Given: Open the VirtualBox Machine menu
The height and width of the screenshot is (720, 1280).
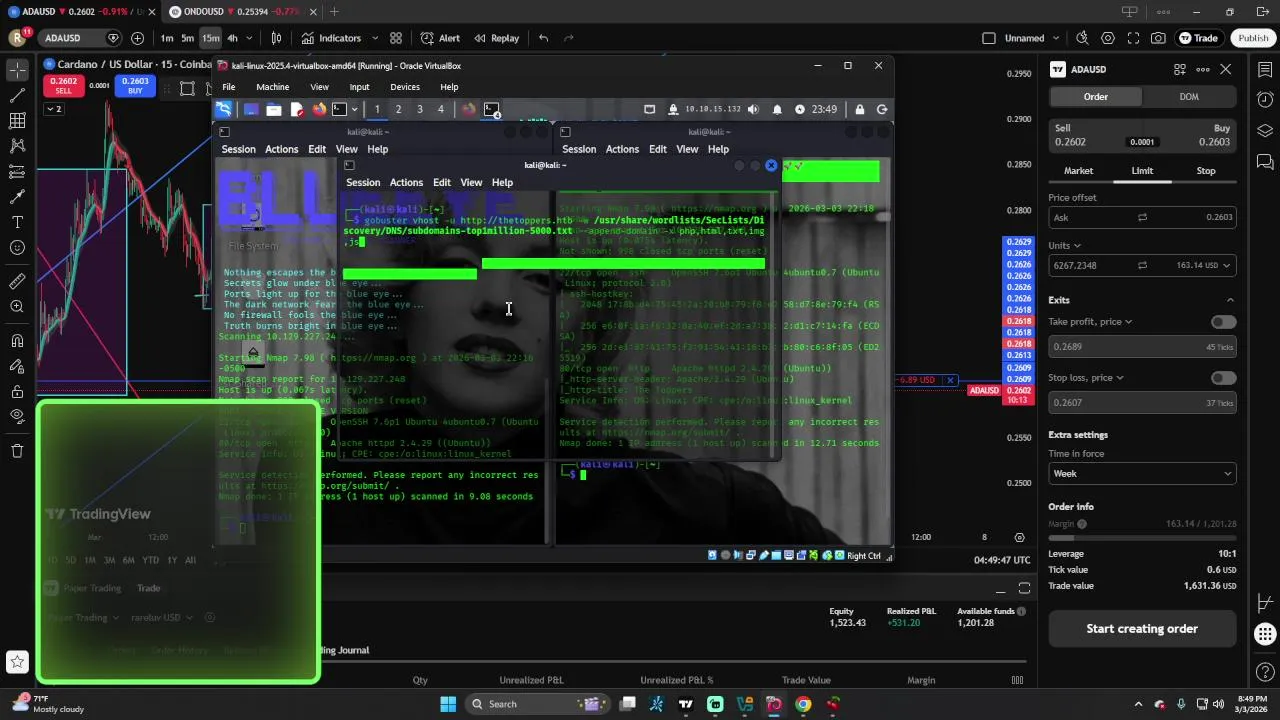Looking at the screenshot, I should click(x=272, y=87).
